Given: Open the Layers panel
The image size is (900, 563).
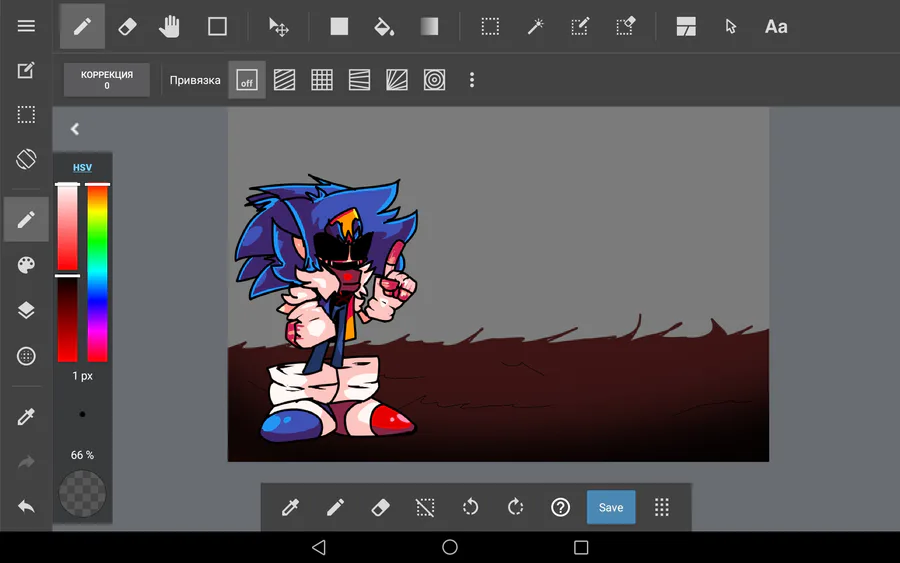Looking at the screenshot, I should (26, 310).
